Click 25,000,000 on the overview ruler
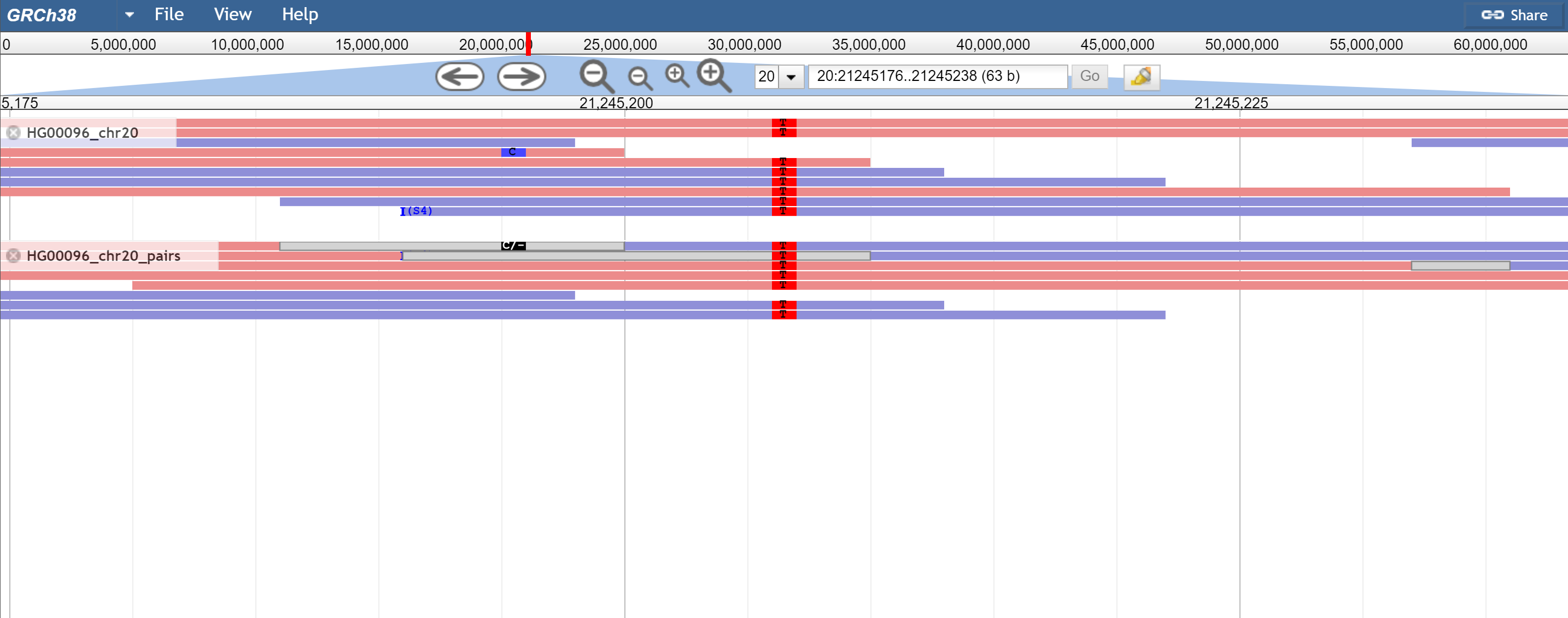The width and height of the screenshot is (1568, 618). click(619, 44)
